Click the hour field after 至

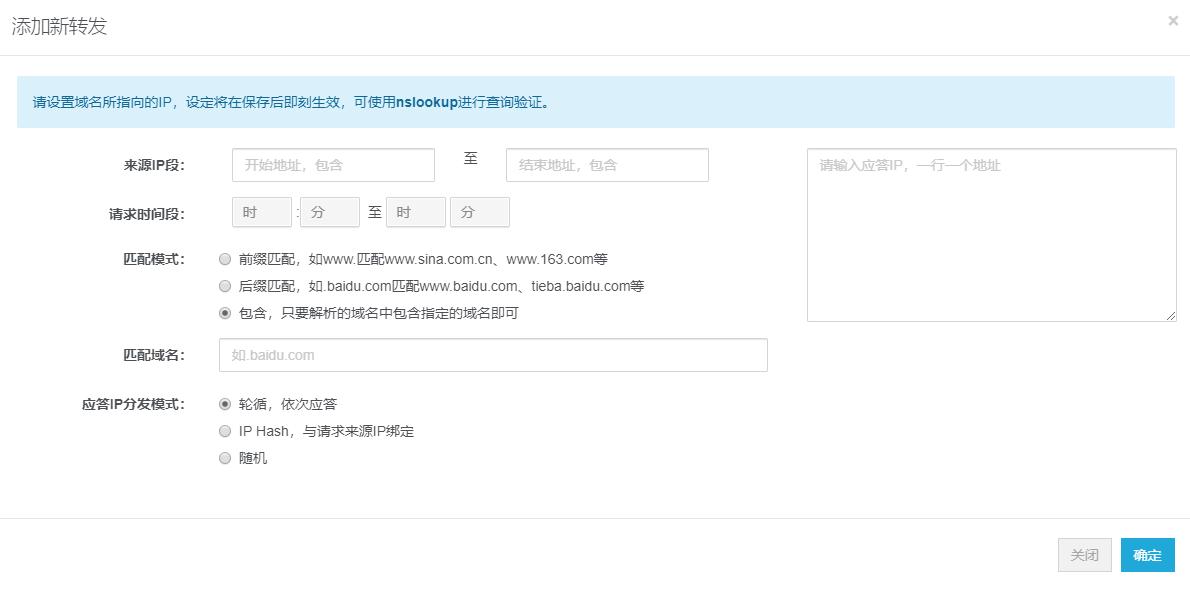pyautogui.click(x=415, y=211)
